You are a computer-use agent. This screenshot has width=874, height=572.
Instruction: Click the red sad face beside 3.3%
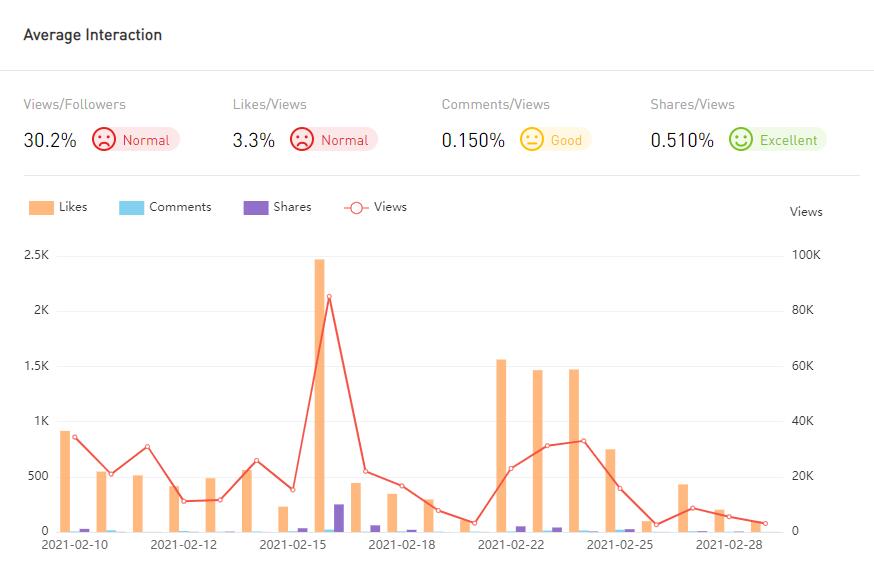click(x=302, y=140)
